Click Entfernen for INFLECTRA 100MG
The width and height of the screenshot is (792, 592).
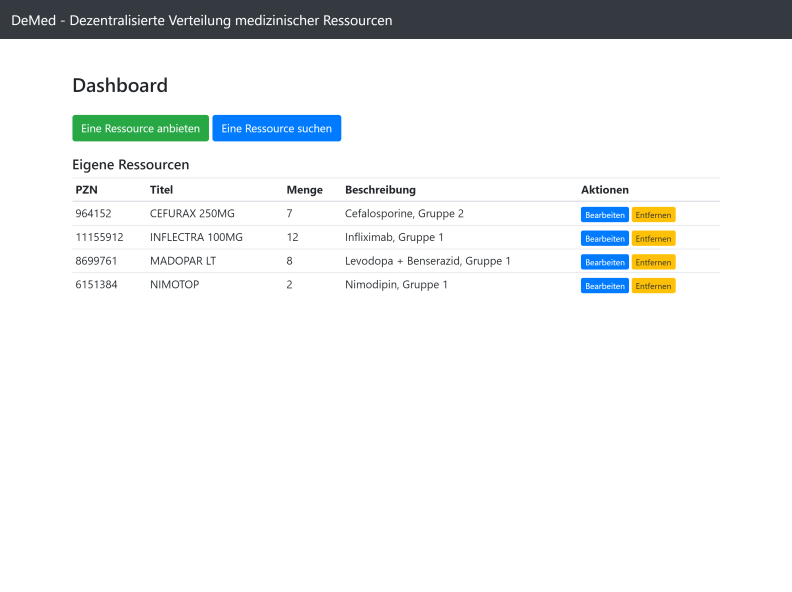tap(653, 238)
